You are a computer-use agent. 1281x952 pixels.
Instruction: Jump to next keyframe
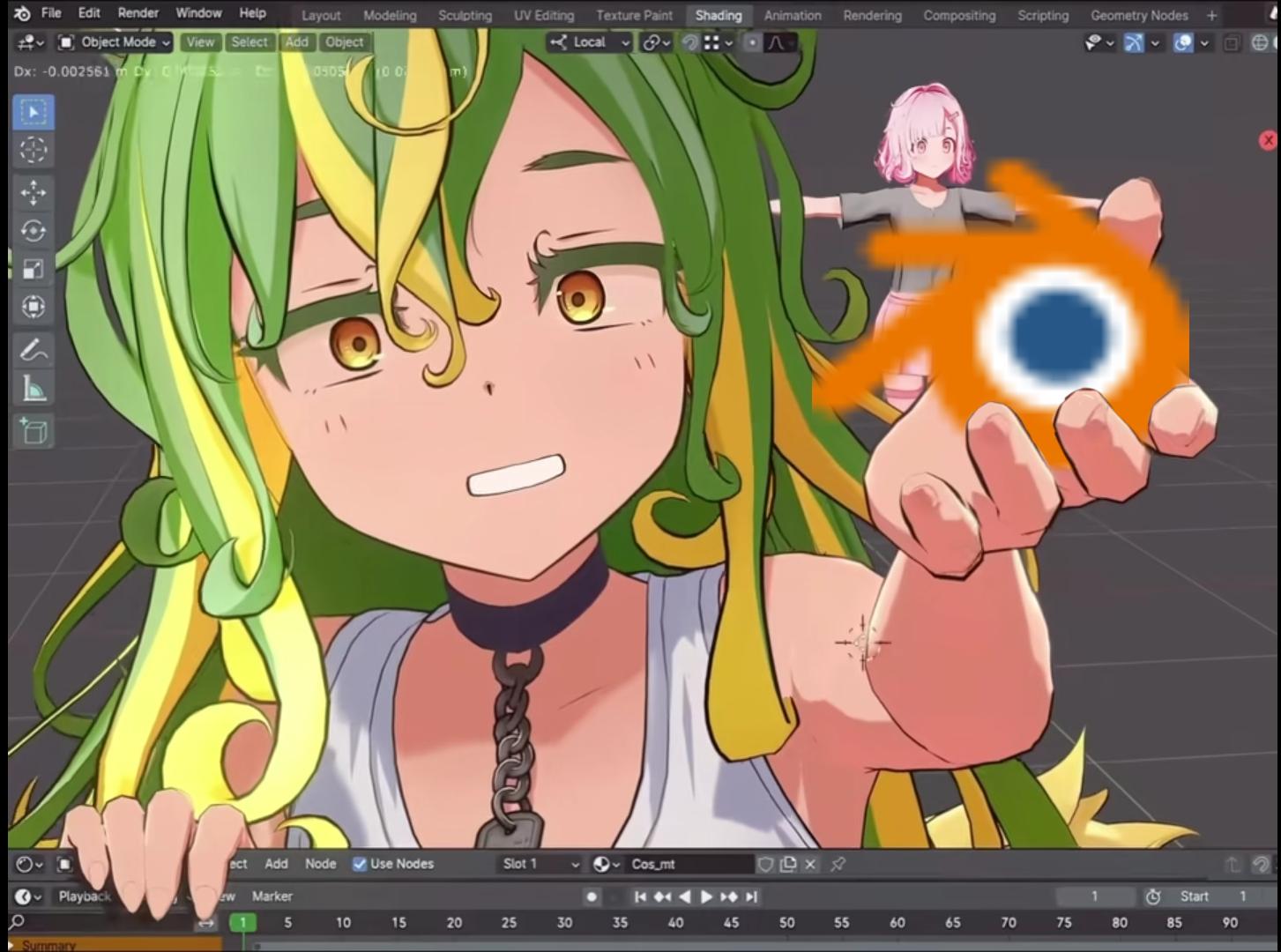729,896
